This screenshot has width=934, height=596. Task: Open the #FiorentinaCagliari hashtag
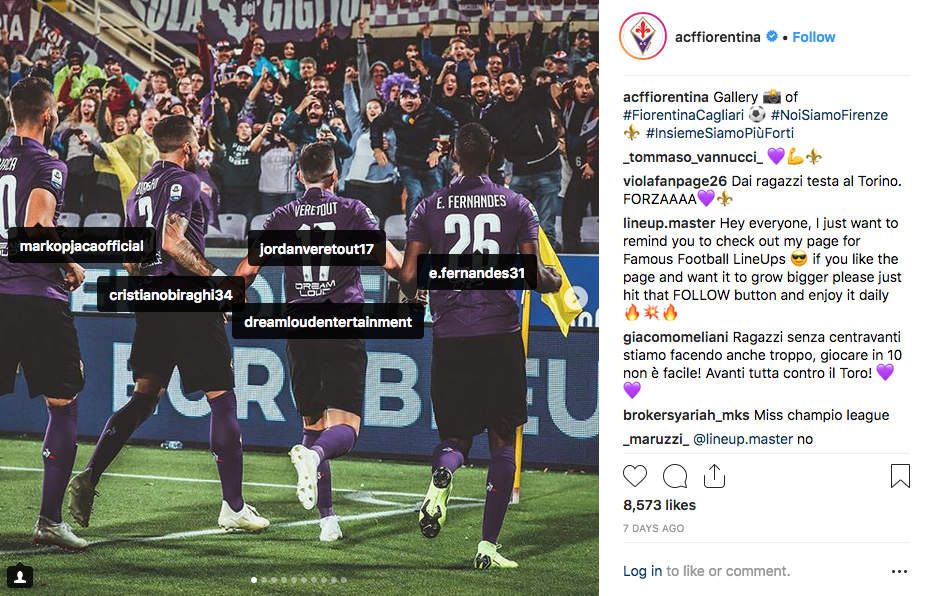(x=683, y=115)
